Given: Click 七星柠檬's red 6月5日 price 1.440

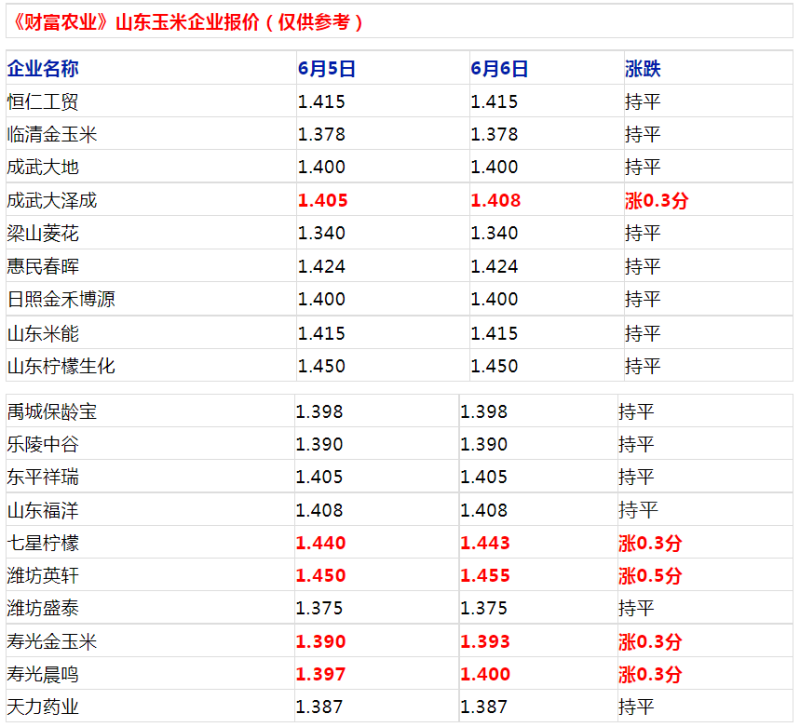Looking at the screenshot, I should (x=321, y=543).
